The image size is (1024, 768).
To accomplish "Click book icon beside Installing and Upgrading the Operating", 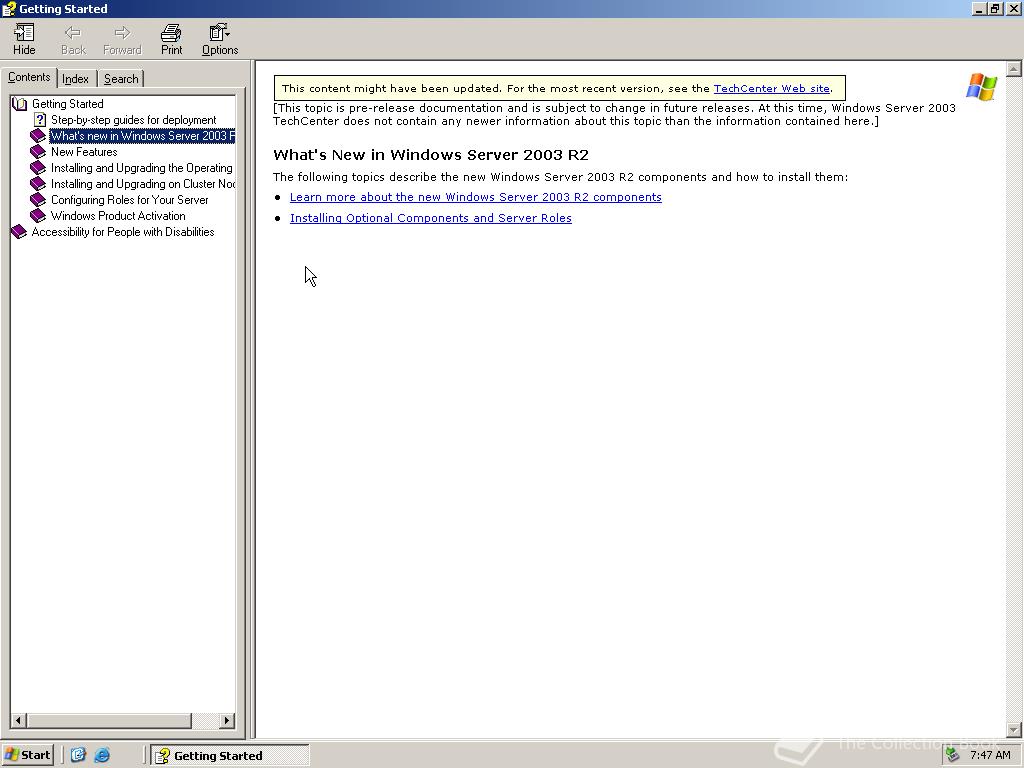I will (38, 168).
